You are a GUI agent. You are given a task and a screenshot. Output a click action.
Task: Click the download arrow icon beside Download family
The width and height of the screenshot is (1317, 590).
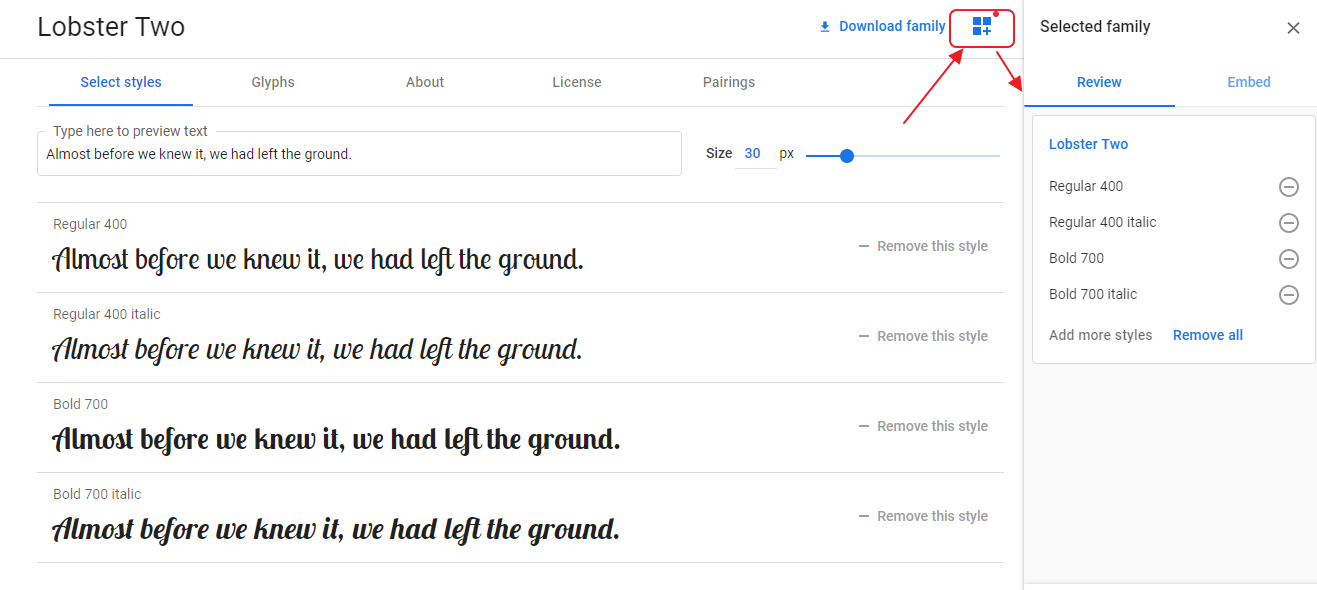tap(825, 27)
